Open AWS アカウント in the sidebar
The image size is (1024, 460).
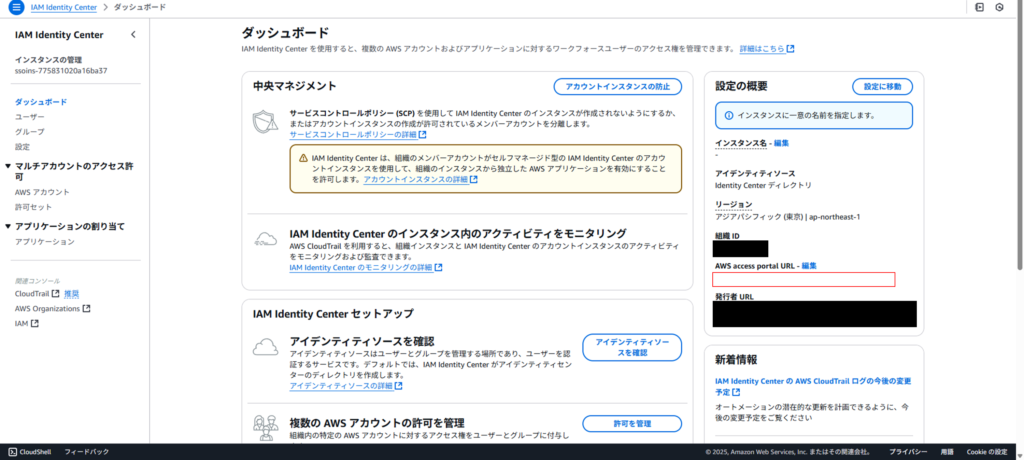tap(42, 192)
